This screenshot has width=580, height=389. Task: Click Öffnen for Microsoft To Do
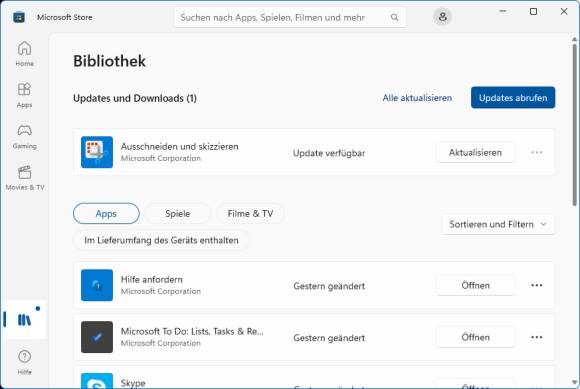tap(475, 337)
